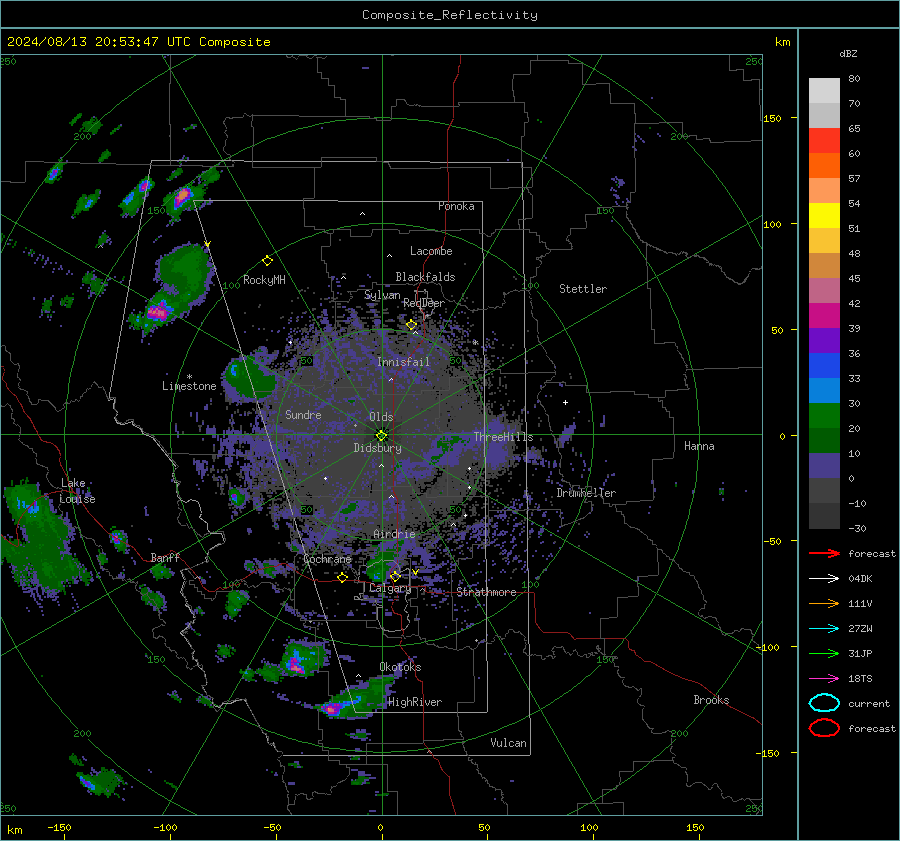The height and width of the screenshot is (841, 900).
Task: Click the Lake Louise label
Action: point(77,491)
